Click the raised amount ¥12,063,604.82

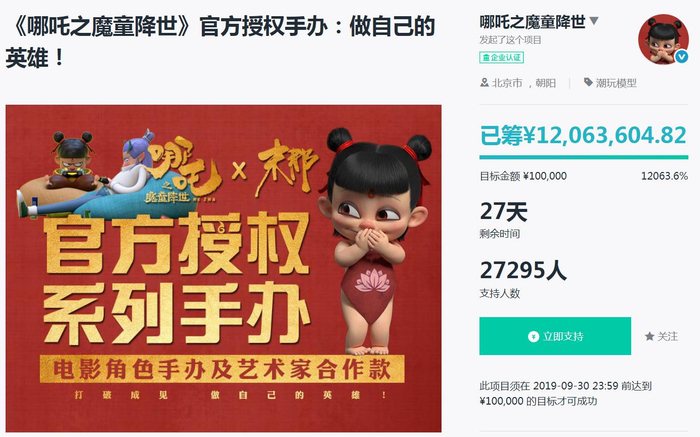[583, 136]
